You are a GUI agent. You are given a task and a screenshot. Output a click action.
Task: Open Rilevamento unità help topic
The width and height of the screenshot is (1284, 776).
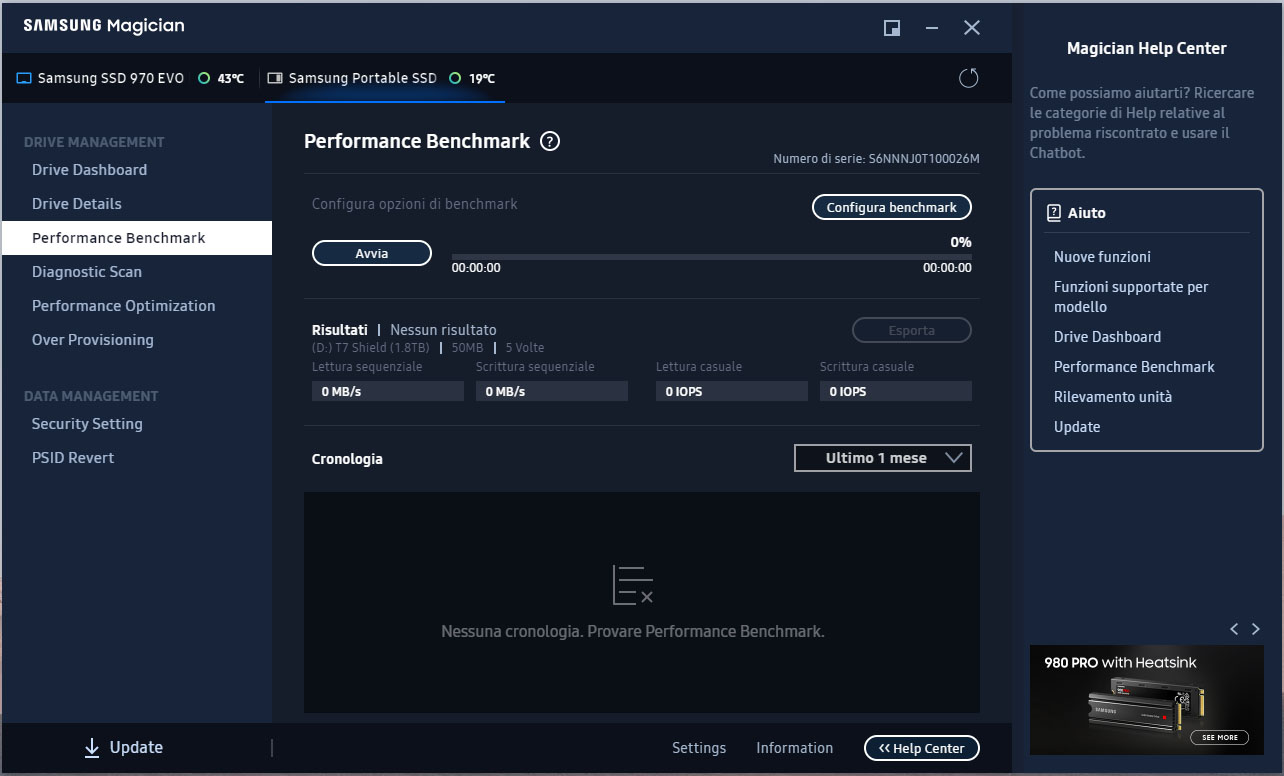(1113, 397)
